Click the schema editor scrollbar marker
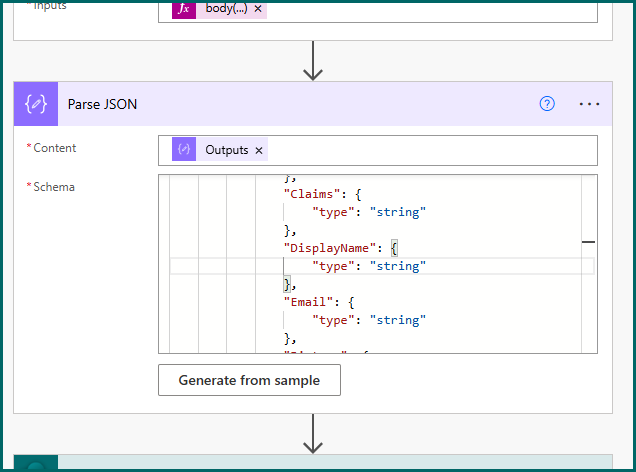 click(588, 242)
